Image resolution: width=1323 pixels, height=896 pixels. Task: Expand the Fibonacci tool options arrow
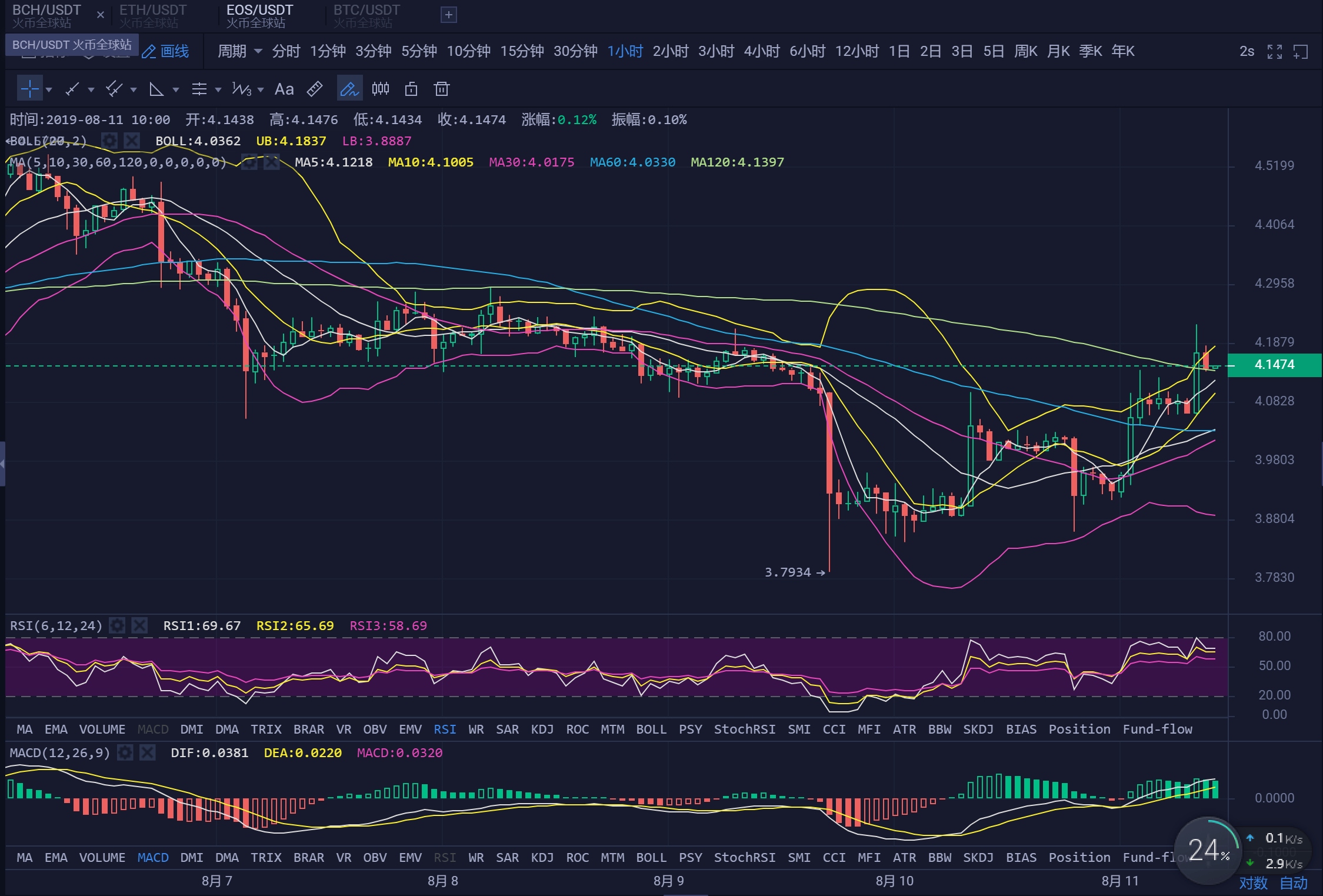[x=218, y=89]
